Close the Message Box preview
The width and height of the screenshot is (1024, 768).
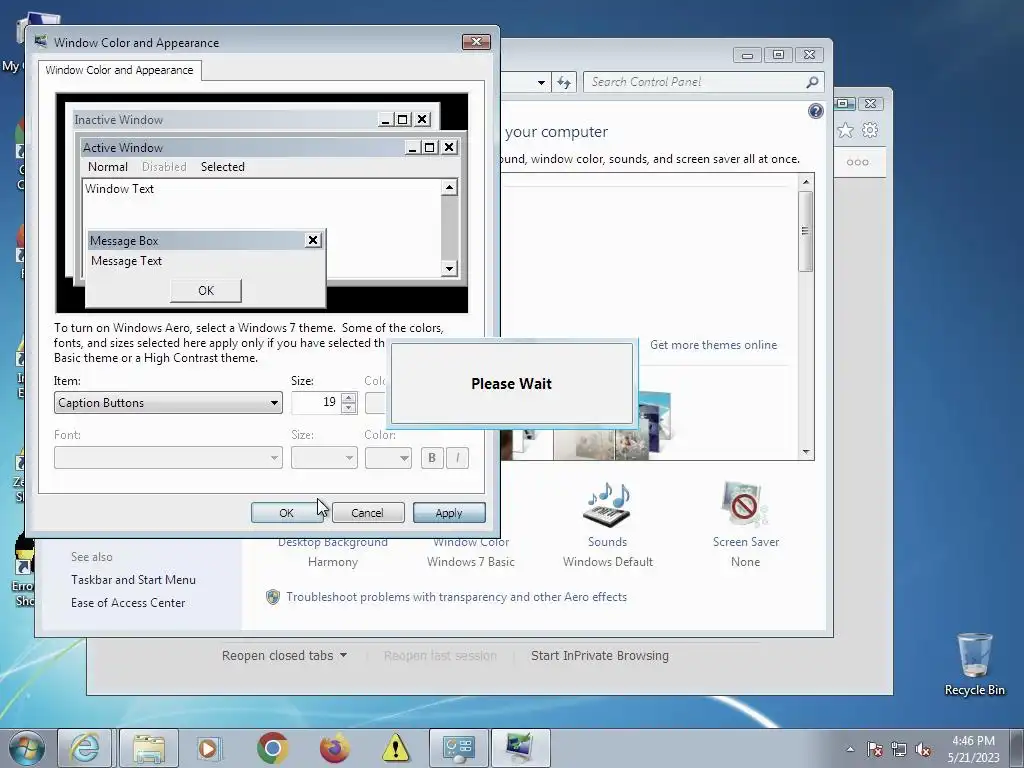click(x=313, y=240)
